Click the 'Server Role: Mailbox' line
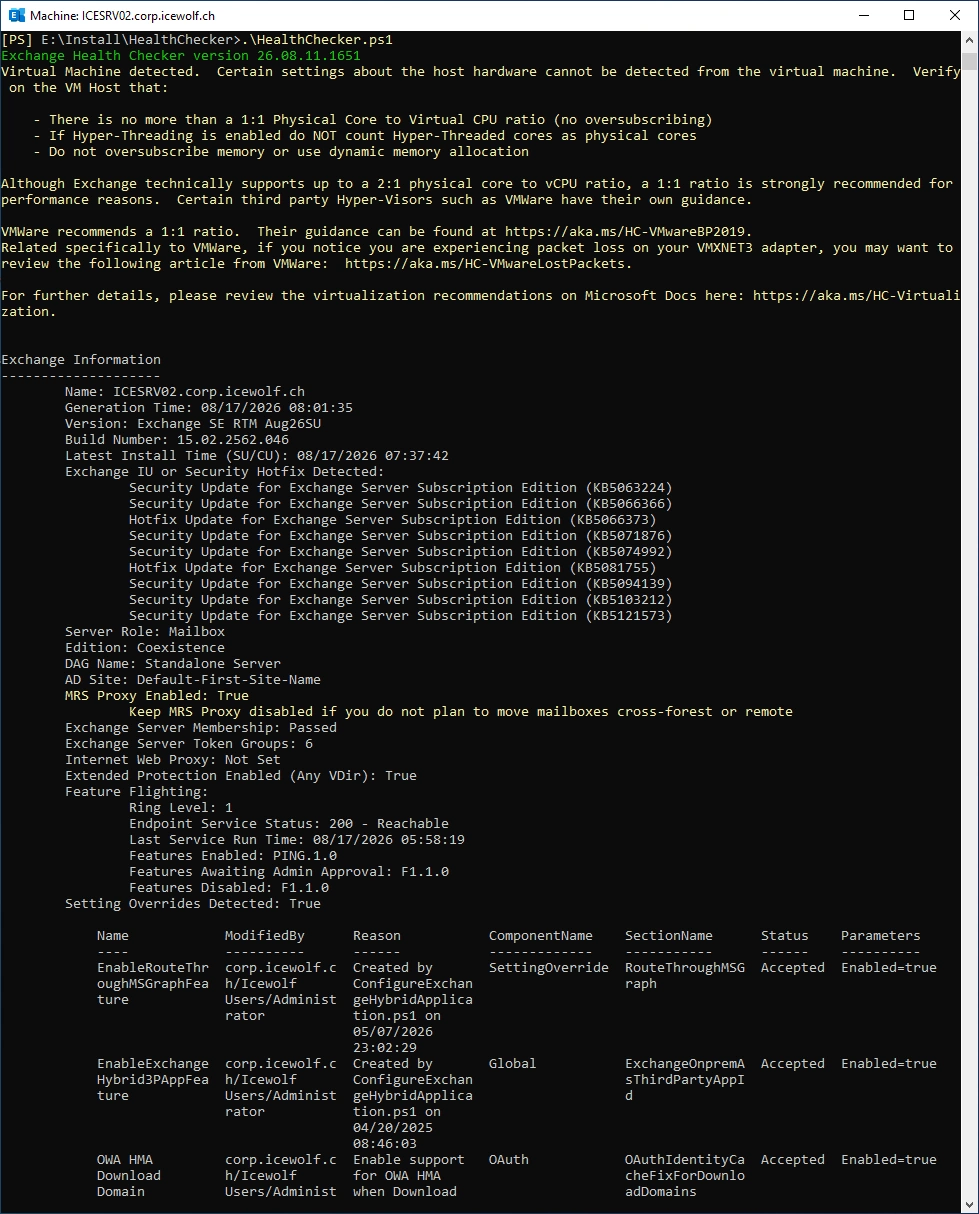This screenshot has width=979, height=1214. pos(145,632)
